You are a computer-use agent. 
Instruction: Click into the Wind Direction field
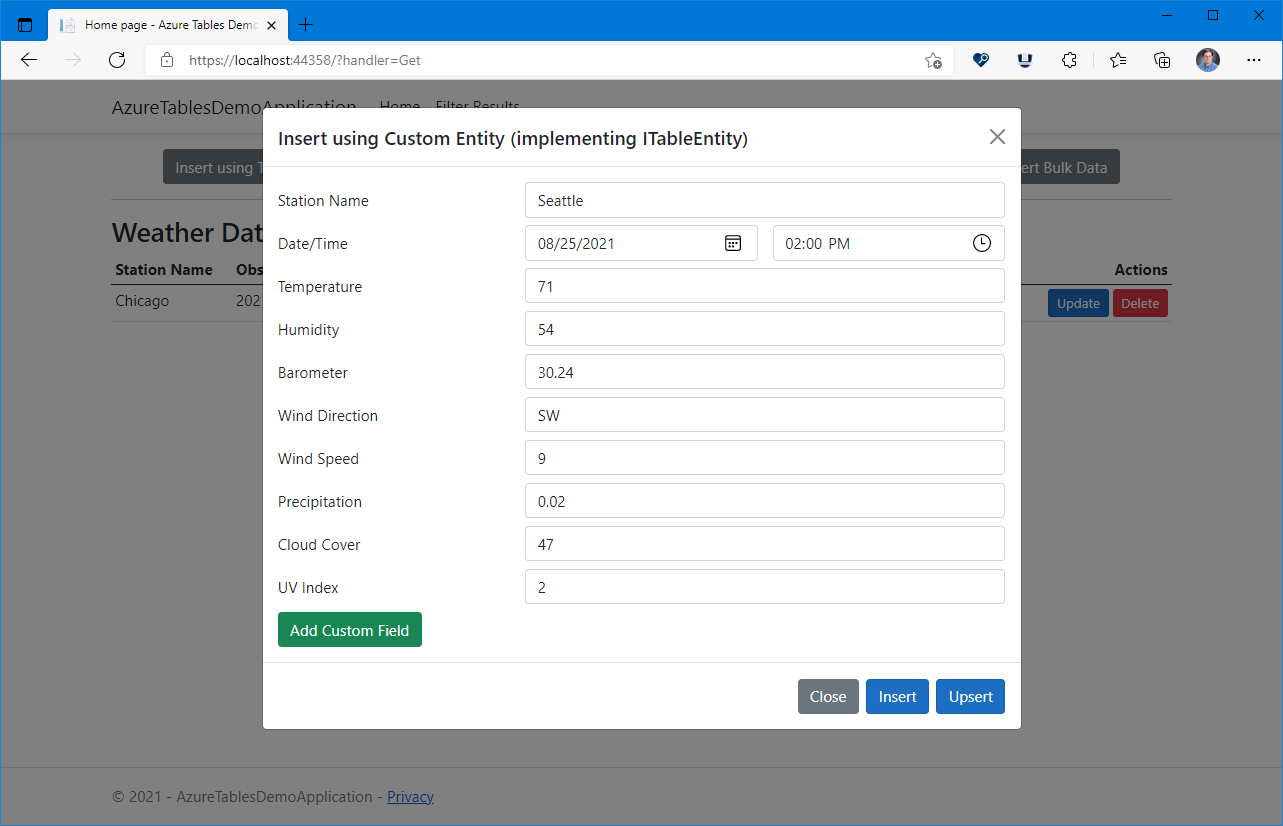tap(764, 415)
